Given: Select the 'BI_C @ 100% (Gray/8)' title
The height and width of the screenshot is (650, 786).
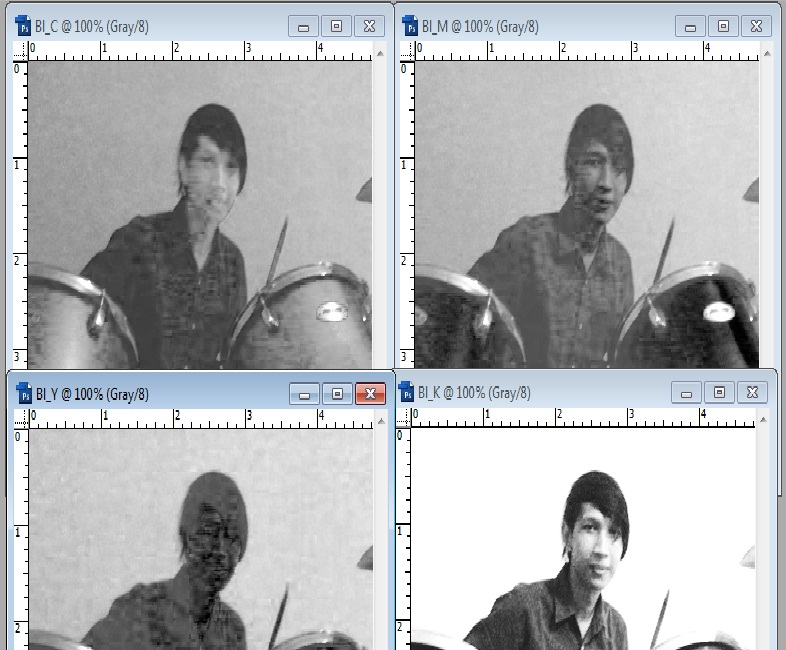Looking at the screenshot, I should point(92,27).
